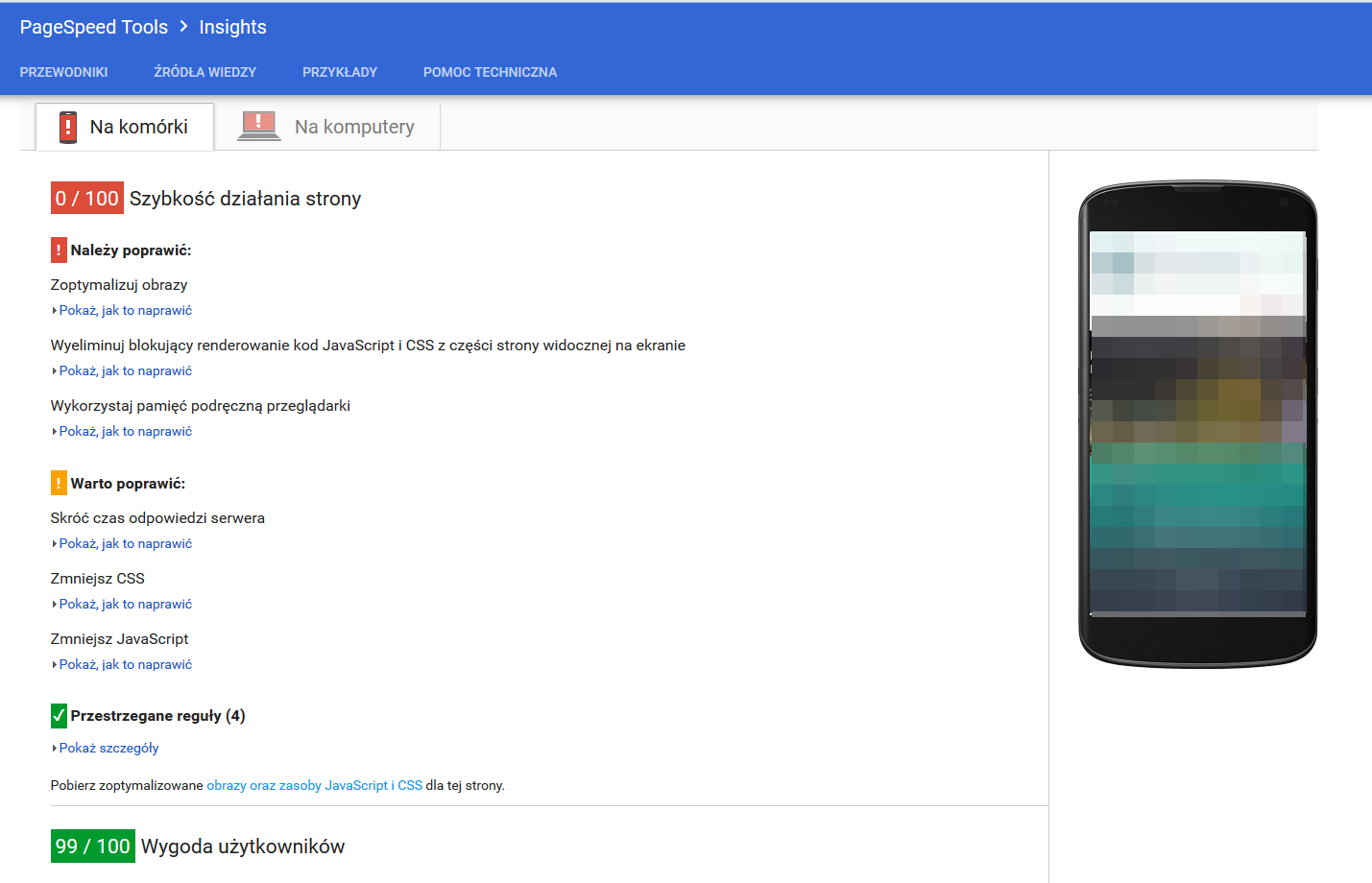Image resolution: width=1372 pixels, height=883 pixels.
Task: Open the POMOC TECHNICZNA menu item
Action: coord(490,72)
